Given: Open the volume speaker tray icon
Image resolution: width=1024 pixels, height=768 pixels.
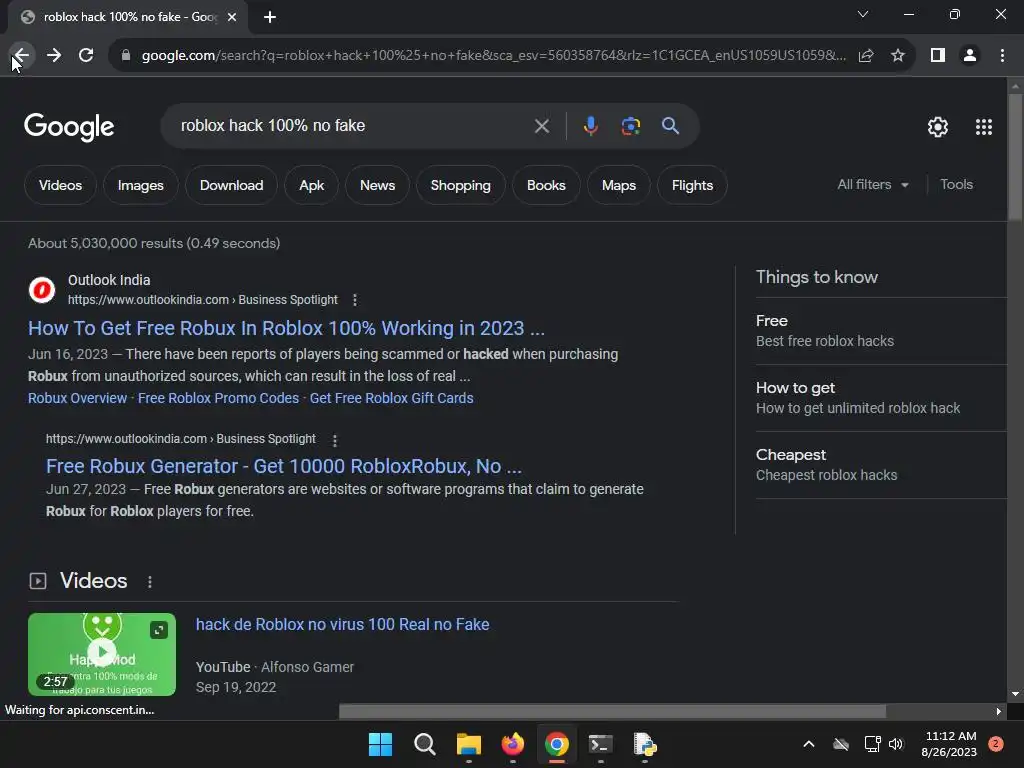Looking at the screenshot, I should (x=896, y=744).
